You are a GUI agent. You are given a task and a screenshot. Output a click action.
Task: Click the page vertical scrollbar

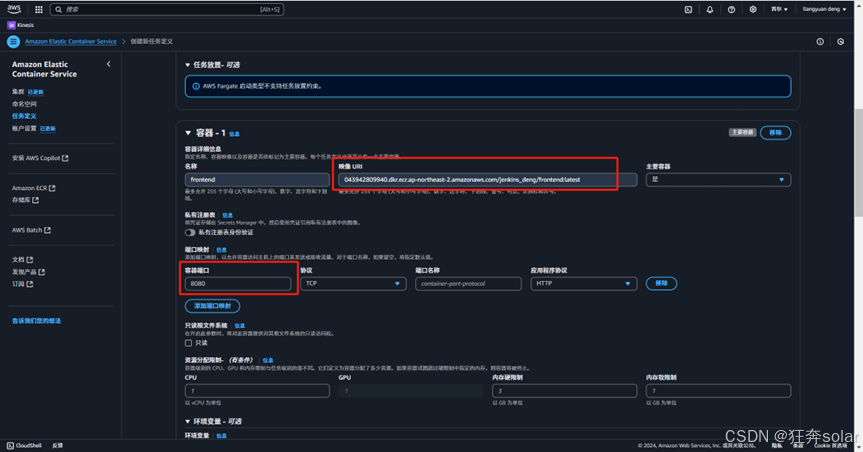(x=859, y=162)
